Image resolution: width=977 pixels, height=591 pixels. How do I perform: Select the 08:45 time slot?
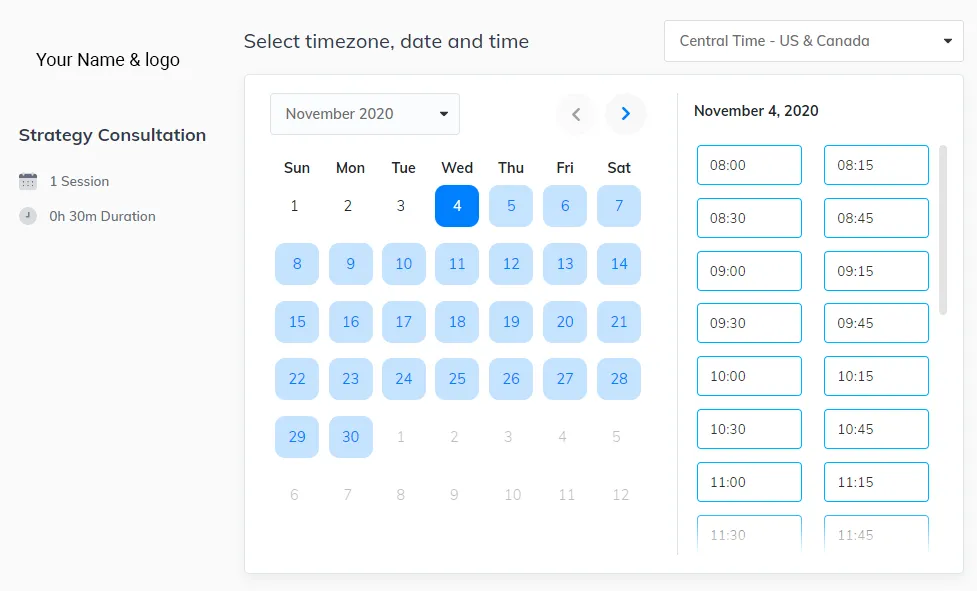pos(876,218)
